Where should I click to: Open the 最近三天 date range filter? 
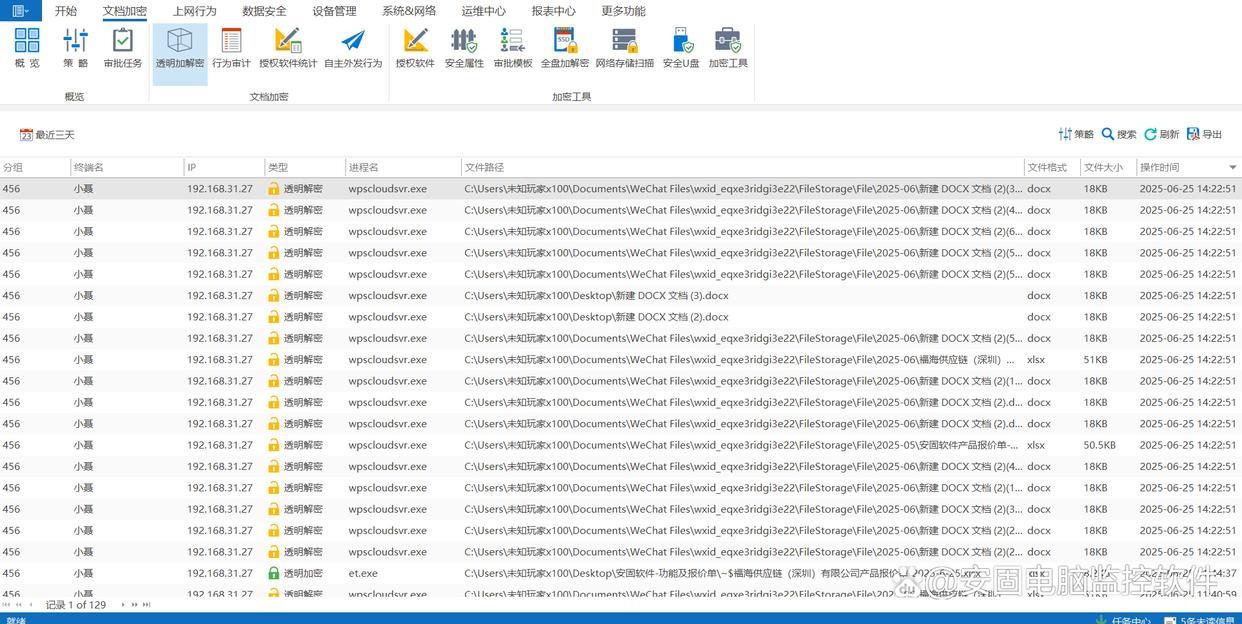point(47,135)
